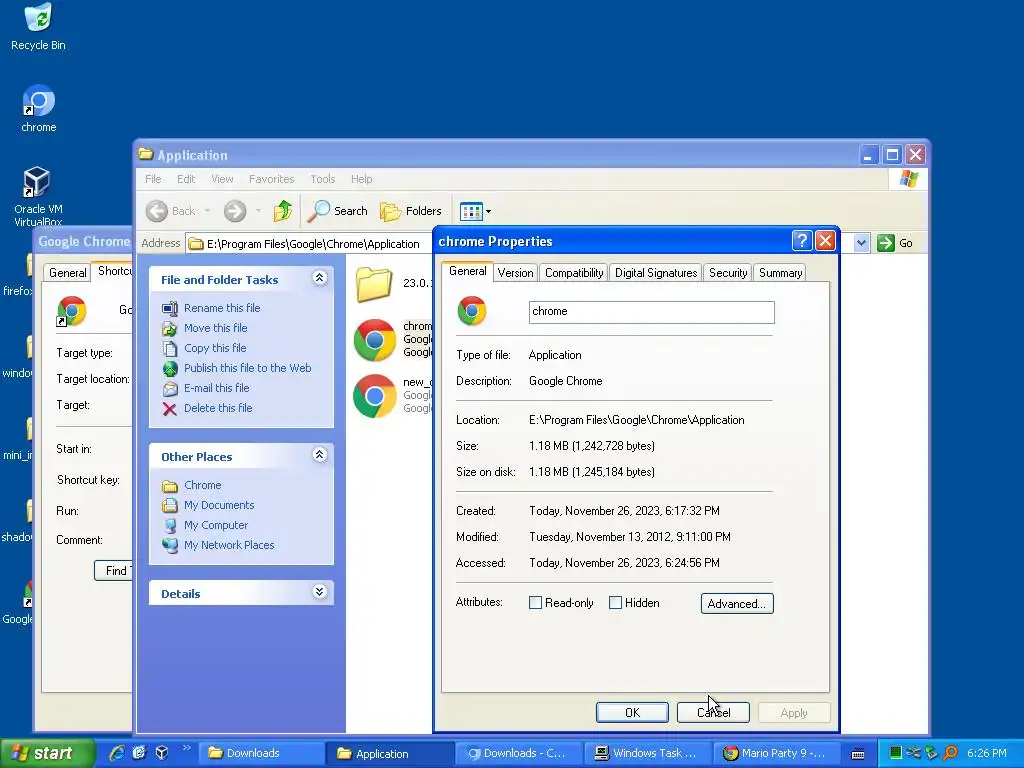Edit the chrome file name field
This screenshot has width=1024, height=768.
(x=651, y=312)
